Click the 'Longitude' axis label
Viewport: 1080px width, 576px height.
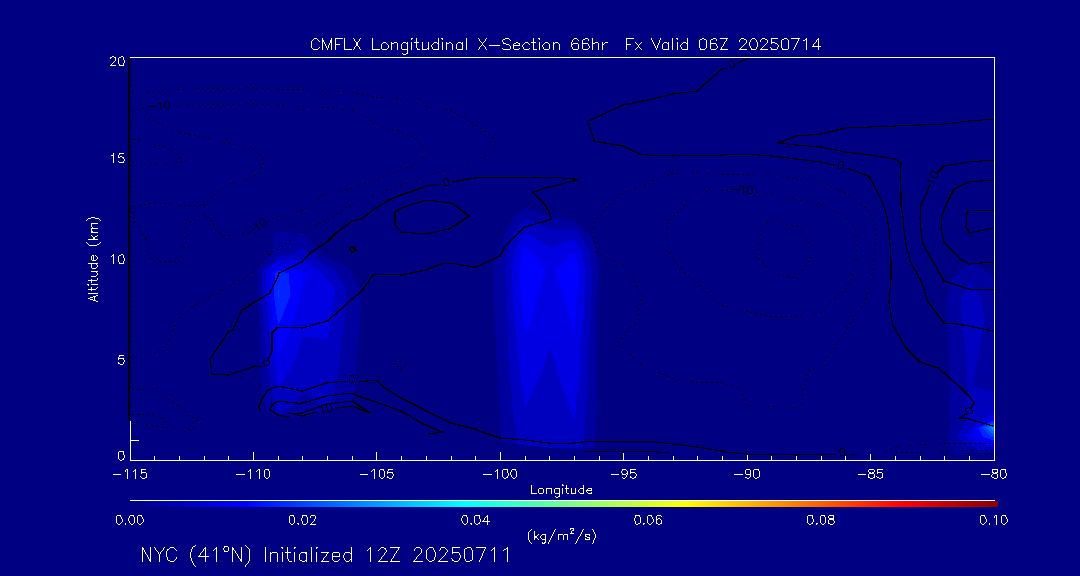pyautogui.click(x=561, y=491)
